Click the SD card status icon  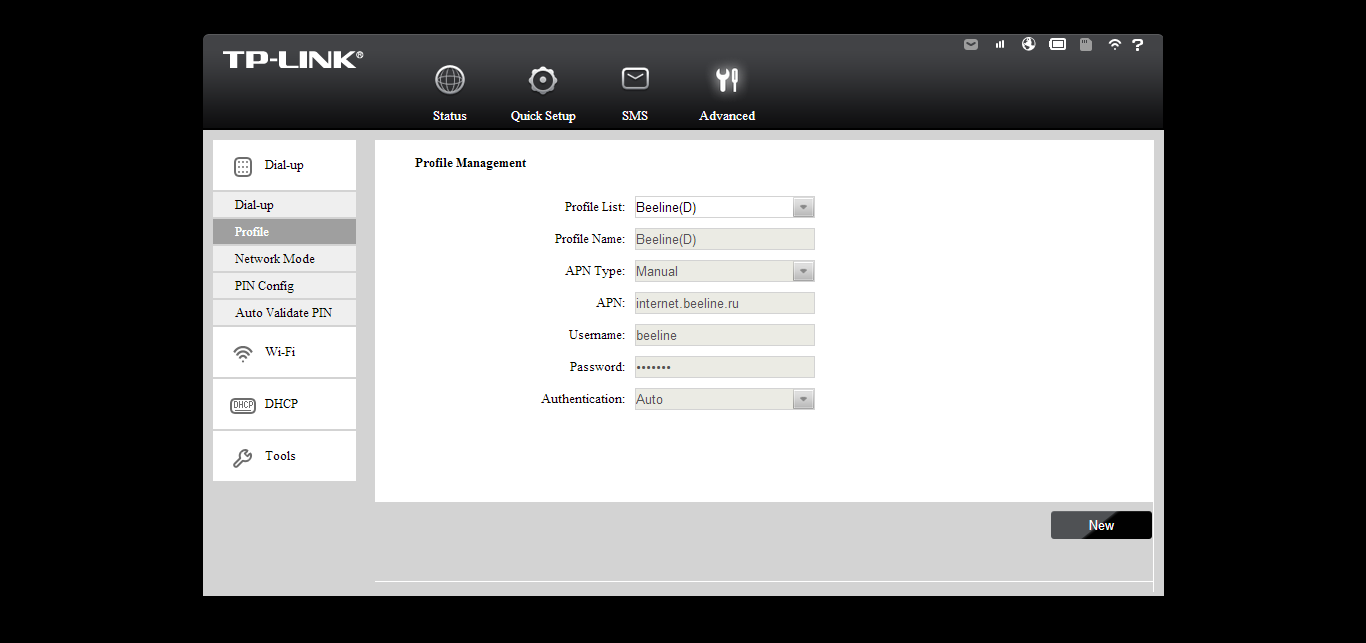click(1086, 45)
